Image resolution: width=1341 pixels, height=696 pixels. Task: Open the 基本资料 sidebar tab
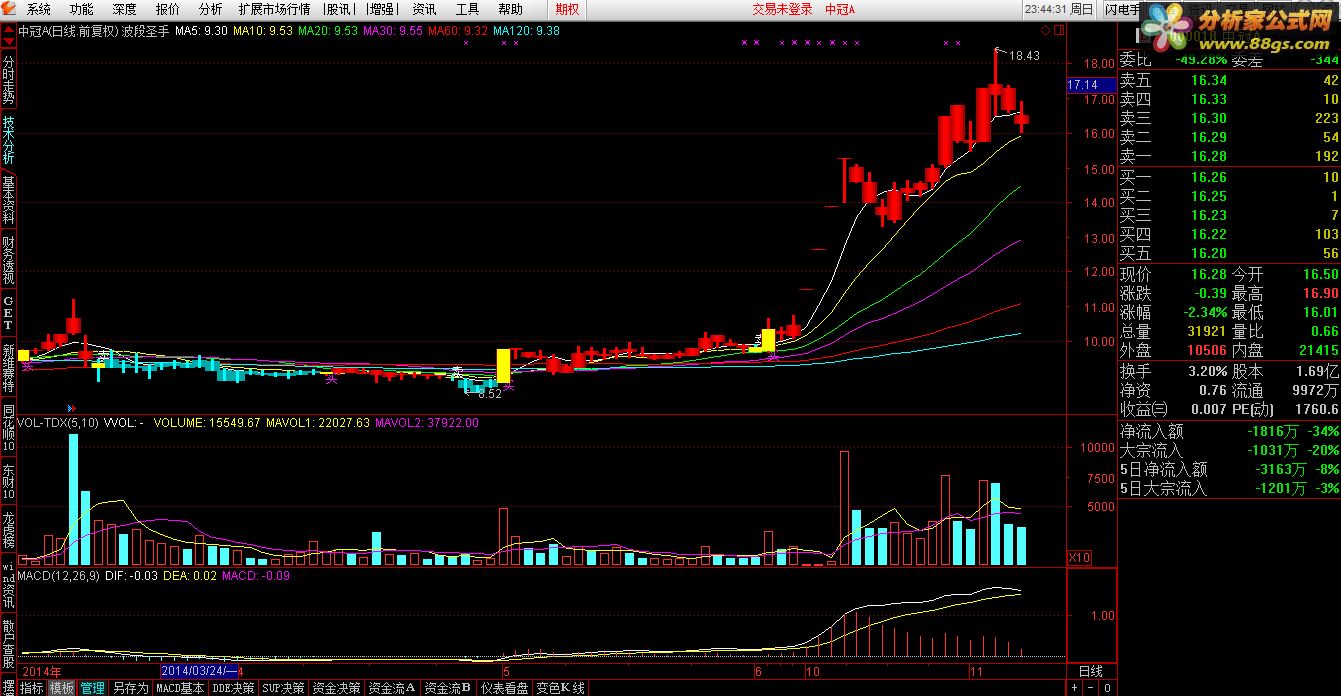pos(8,198)
